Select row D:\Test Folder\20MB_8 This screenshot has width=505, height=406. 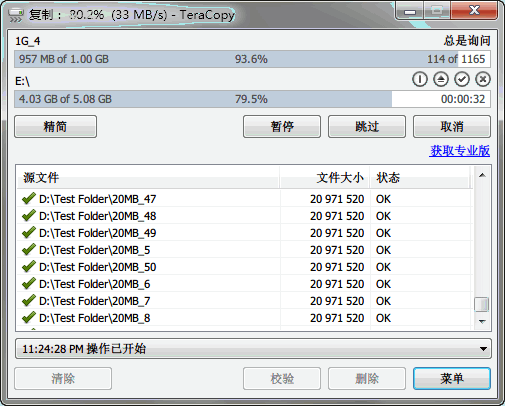(x=245, y=318)
